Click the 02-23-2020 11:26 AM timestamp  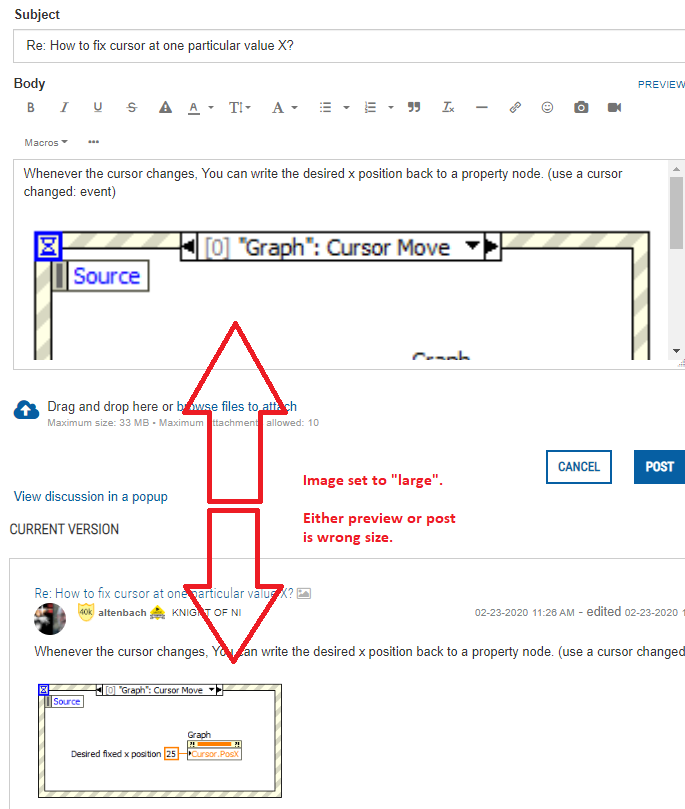(524, 612)
